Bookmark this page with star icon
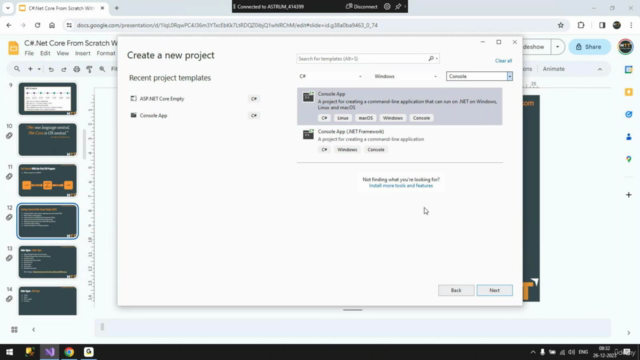Viewport: 640px width, 360px height. 560,25
